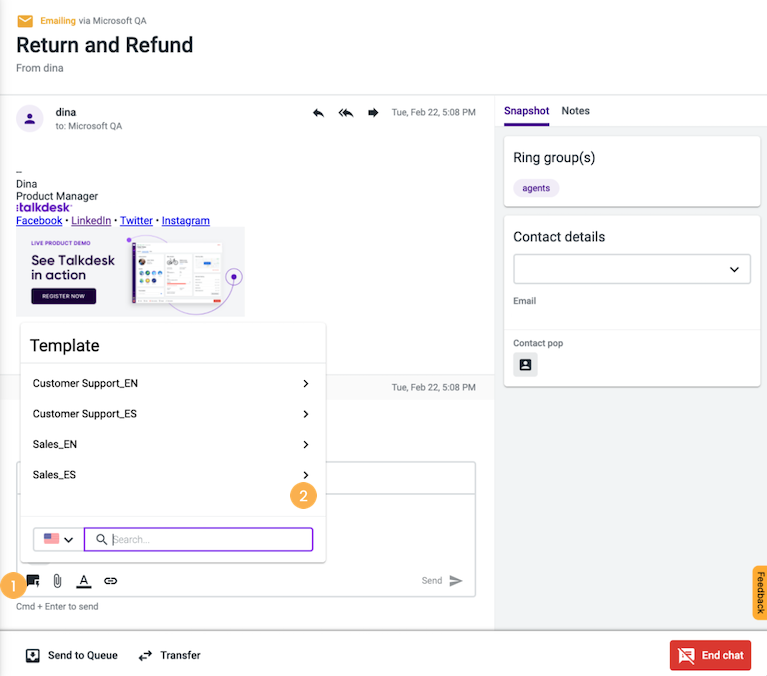Open the Facebook signature link

pyautogui.click(x=39, y=221)
